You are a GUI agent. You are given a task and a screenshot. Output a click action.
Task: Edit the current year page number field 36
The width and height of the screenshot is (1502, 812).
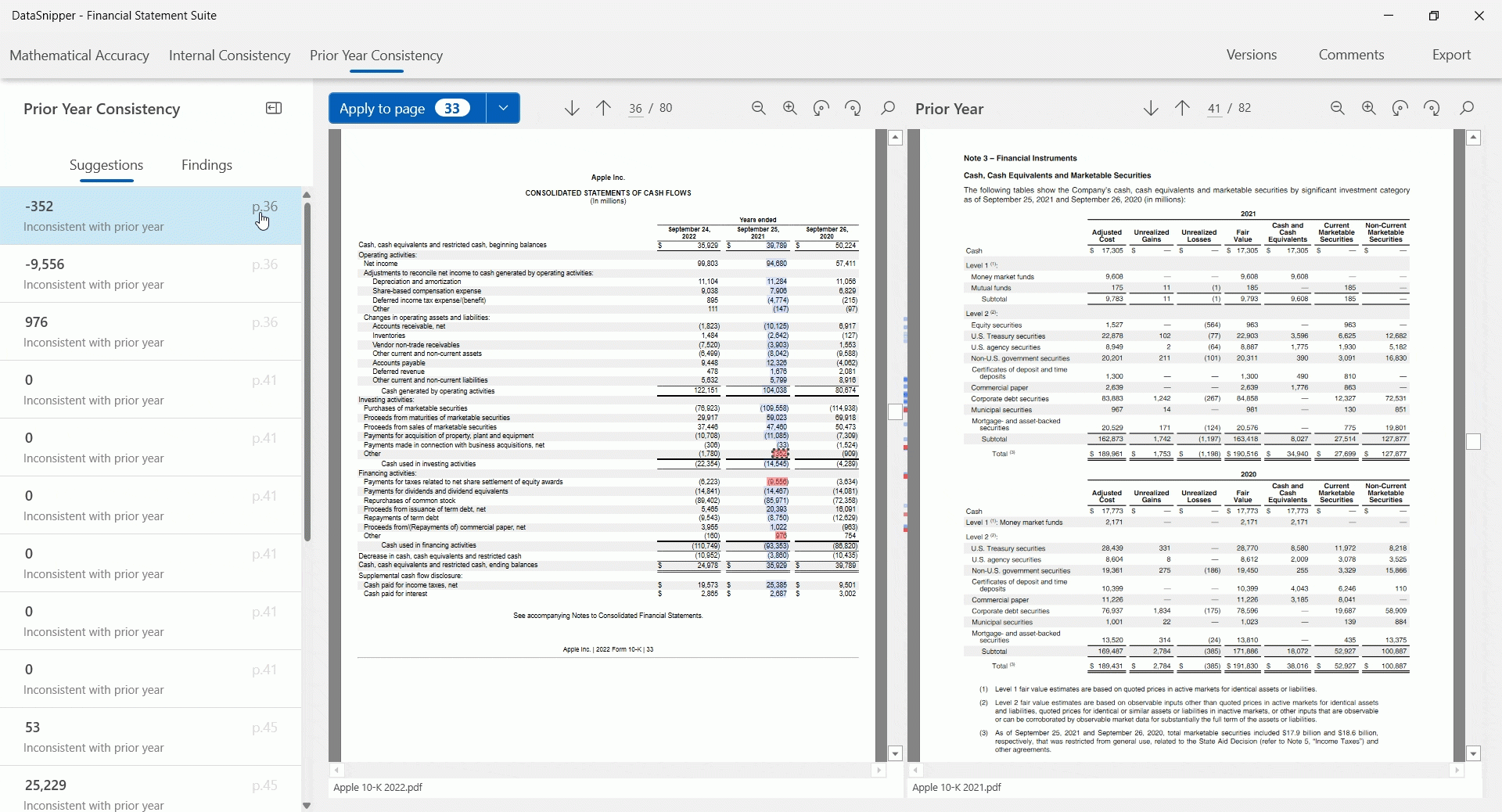pyautogui.click(x=635, y=109)
